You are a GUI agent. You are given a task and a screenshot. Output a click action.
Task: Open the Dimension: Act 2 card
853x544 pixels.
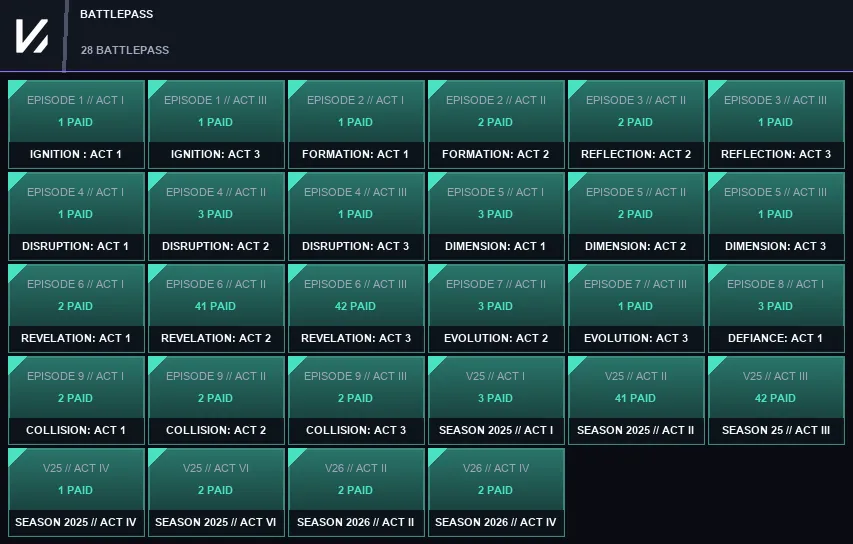[x=636, y=217]
